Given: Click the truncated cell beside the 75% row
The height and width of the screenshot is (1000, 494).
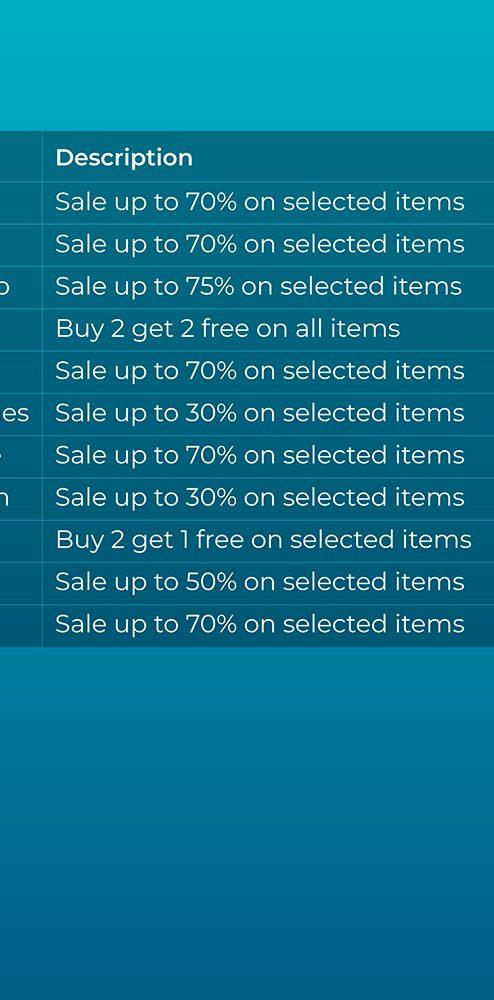Looking at the screenshot, I should coord(21,287).
